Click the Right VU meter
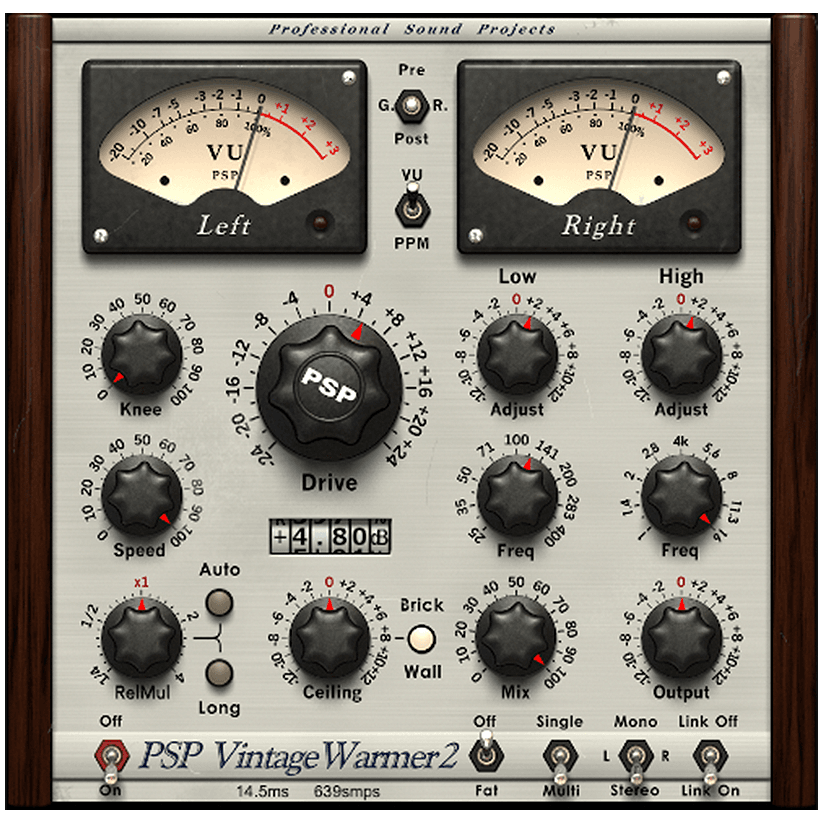The height and width of the screenshot is (823, 823). pos(599,156)
